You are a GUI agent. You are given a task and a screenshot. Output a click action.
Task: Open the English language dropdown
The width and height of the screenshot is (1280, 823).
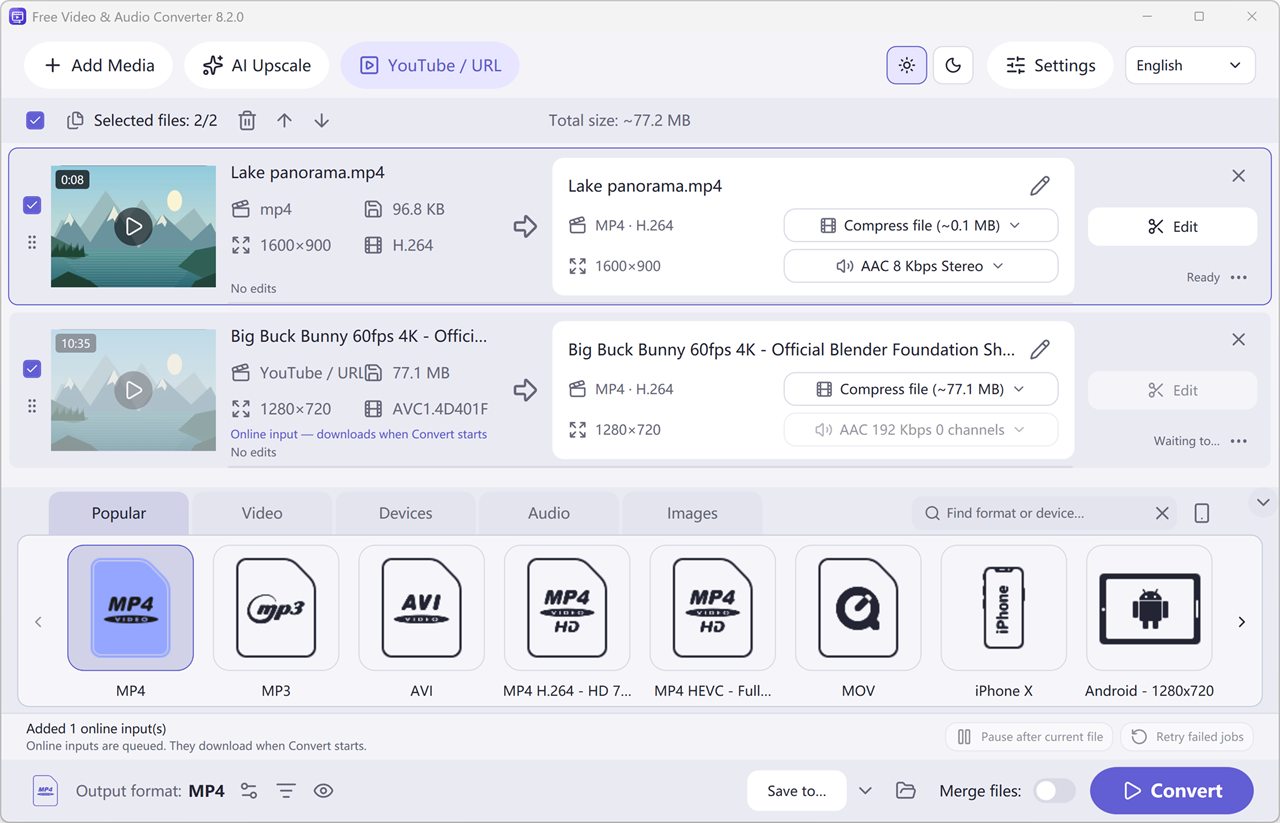pos(1189,65)
